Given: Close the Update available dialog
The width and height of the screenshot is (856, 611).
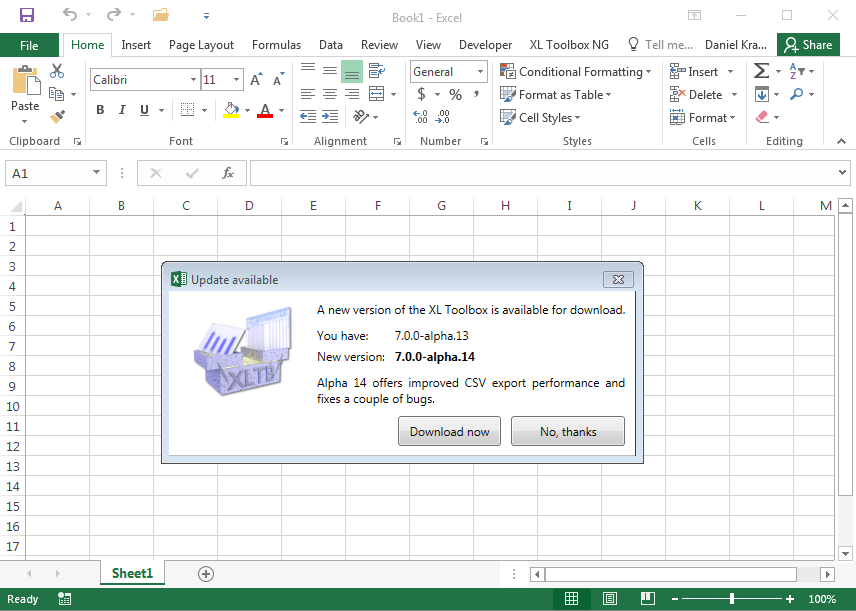Looking at the screenshot, I should click(x=618, y=279).
